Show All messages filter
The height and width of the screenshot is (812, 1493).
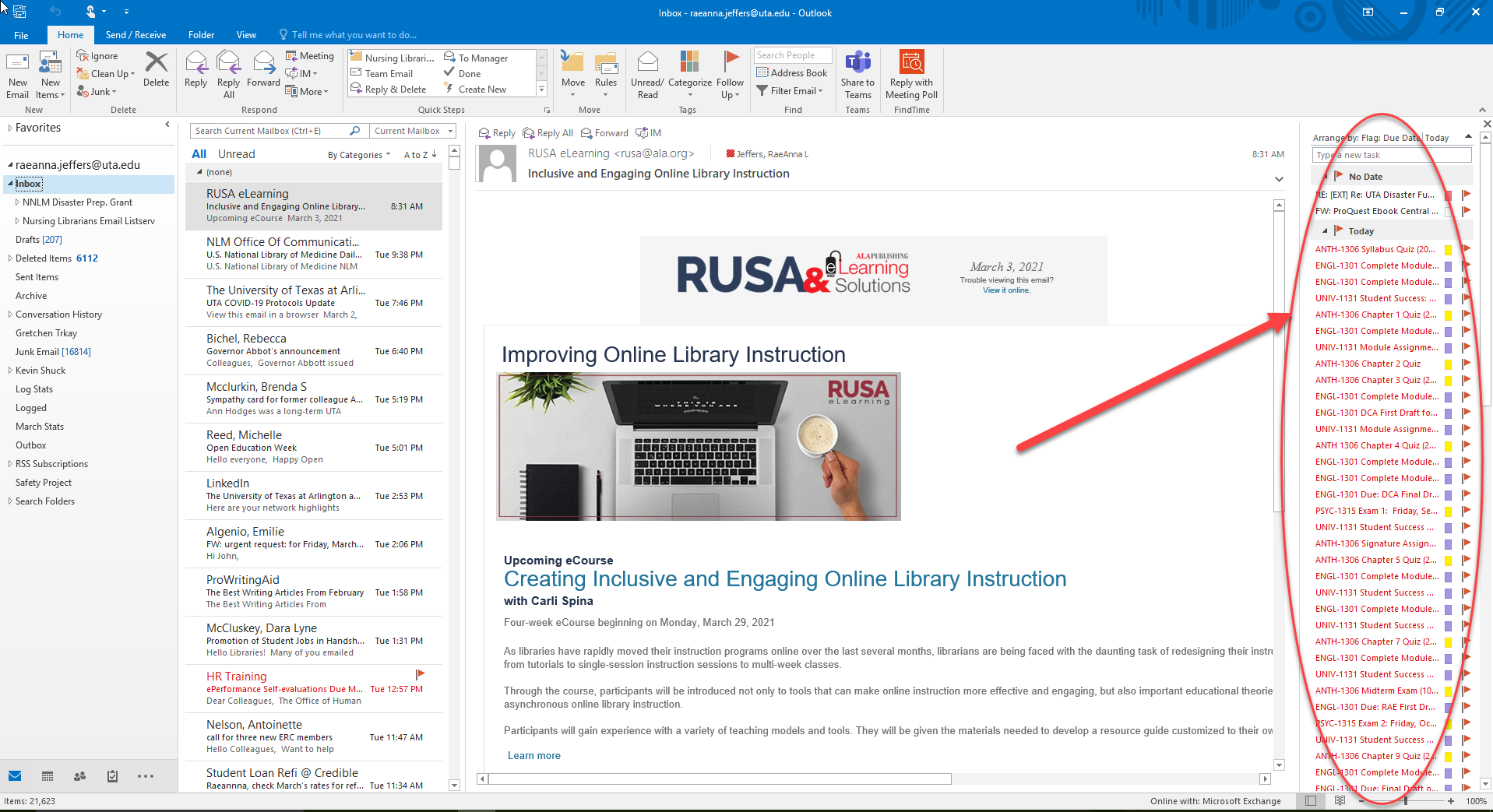tap(199, 154)
